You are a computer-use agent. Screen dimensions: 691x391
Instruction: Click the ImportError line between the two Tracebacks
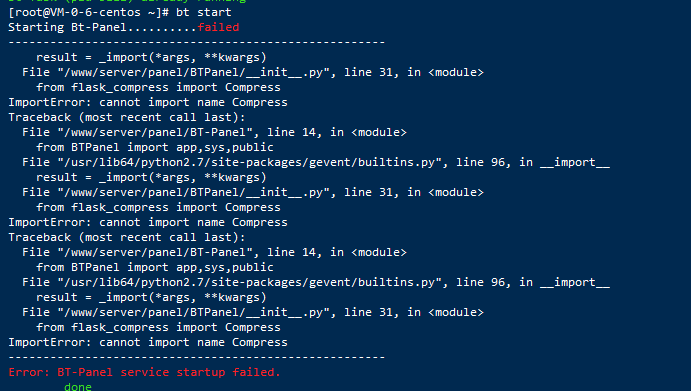(148, 222)
